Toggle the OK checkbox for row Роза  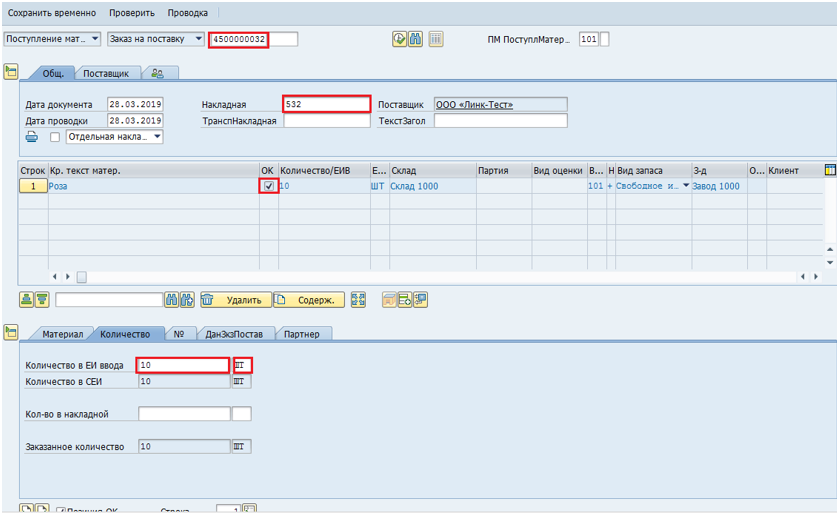tap(267, 186)
